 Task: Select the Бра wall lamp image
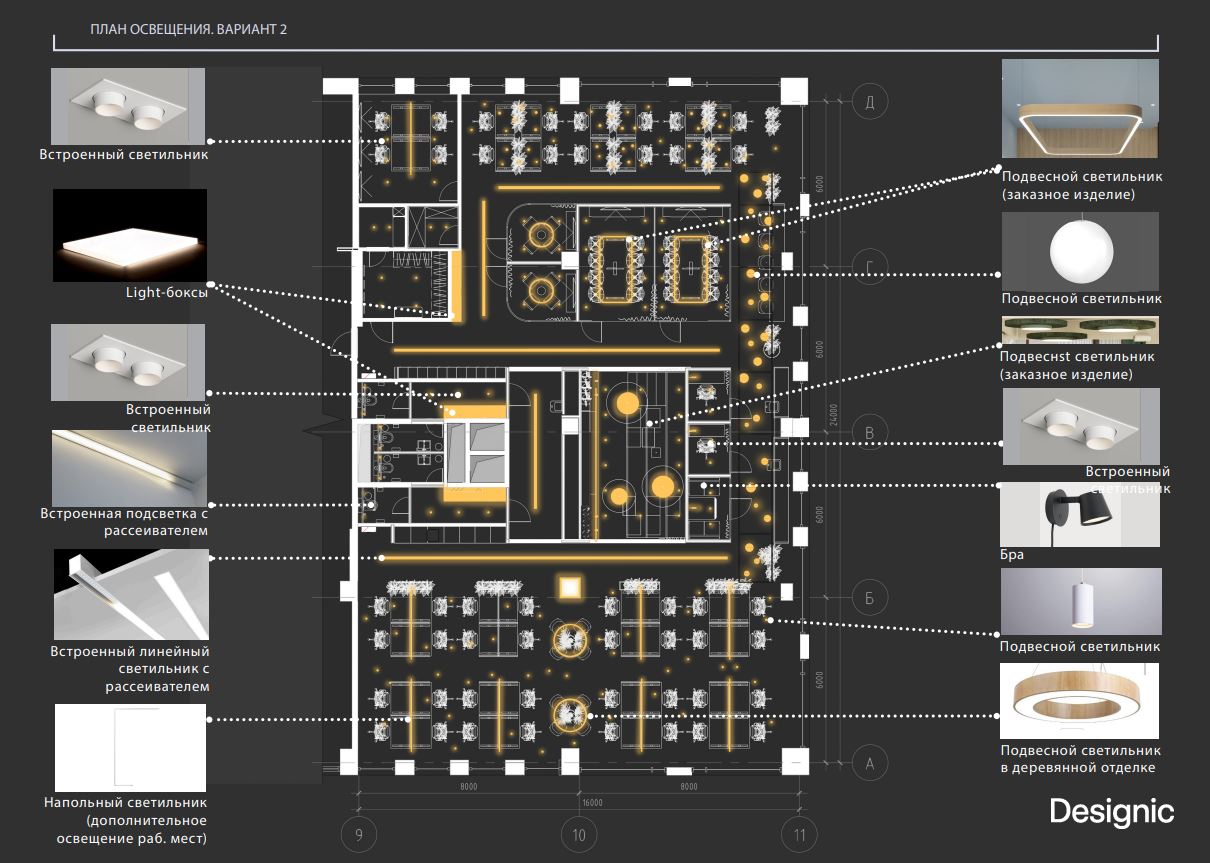(1081, 514)
